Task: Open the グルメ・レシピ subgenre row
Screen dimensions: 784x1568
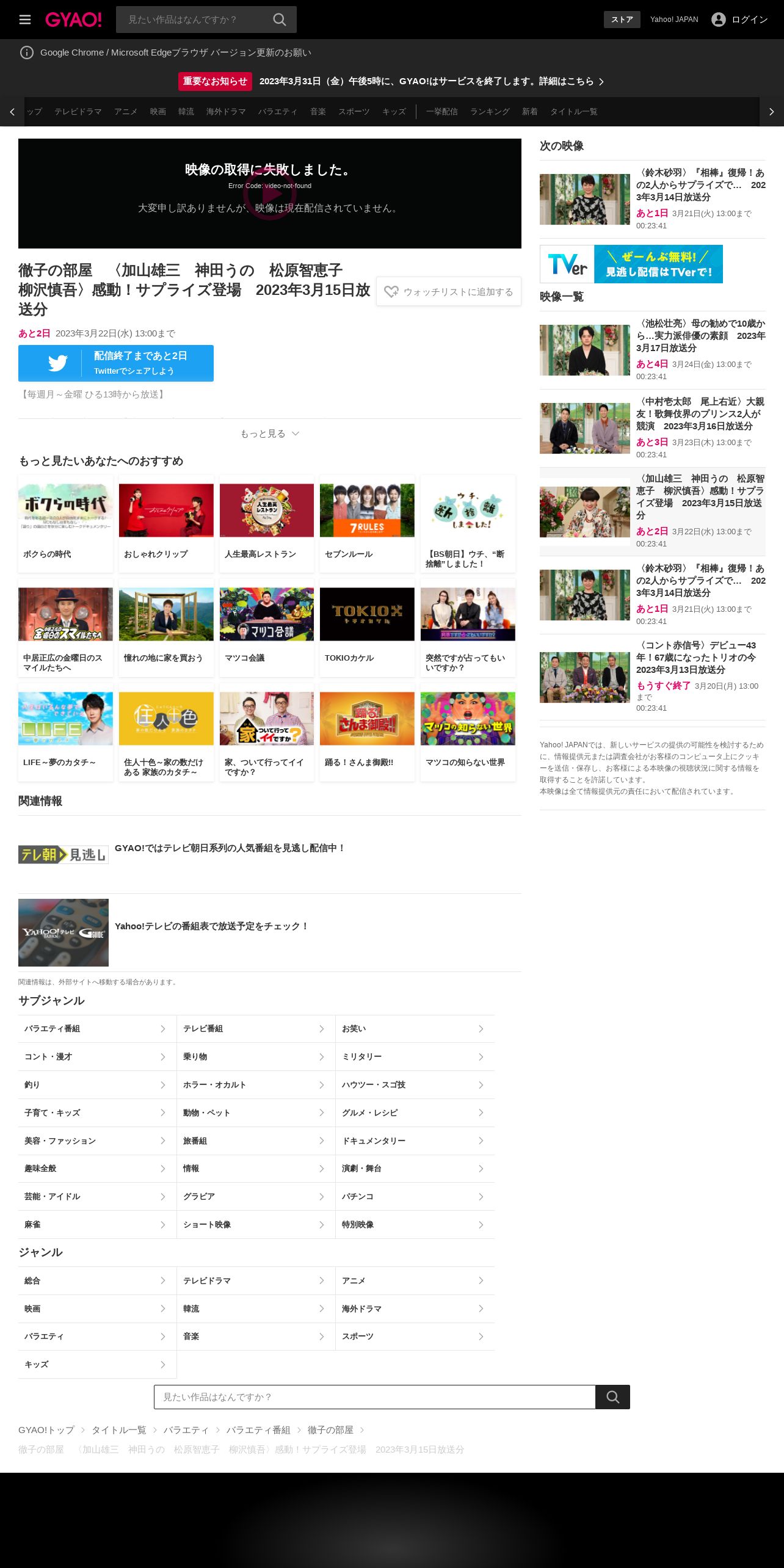Action: [415, 1112]
